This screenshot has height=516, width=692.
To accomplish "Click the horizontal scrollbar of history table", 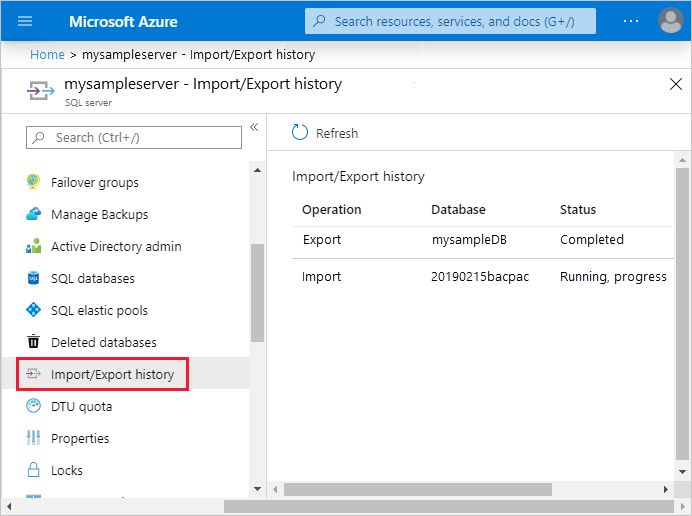I will coord(418,489).
